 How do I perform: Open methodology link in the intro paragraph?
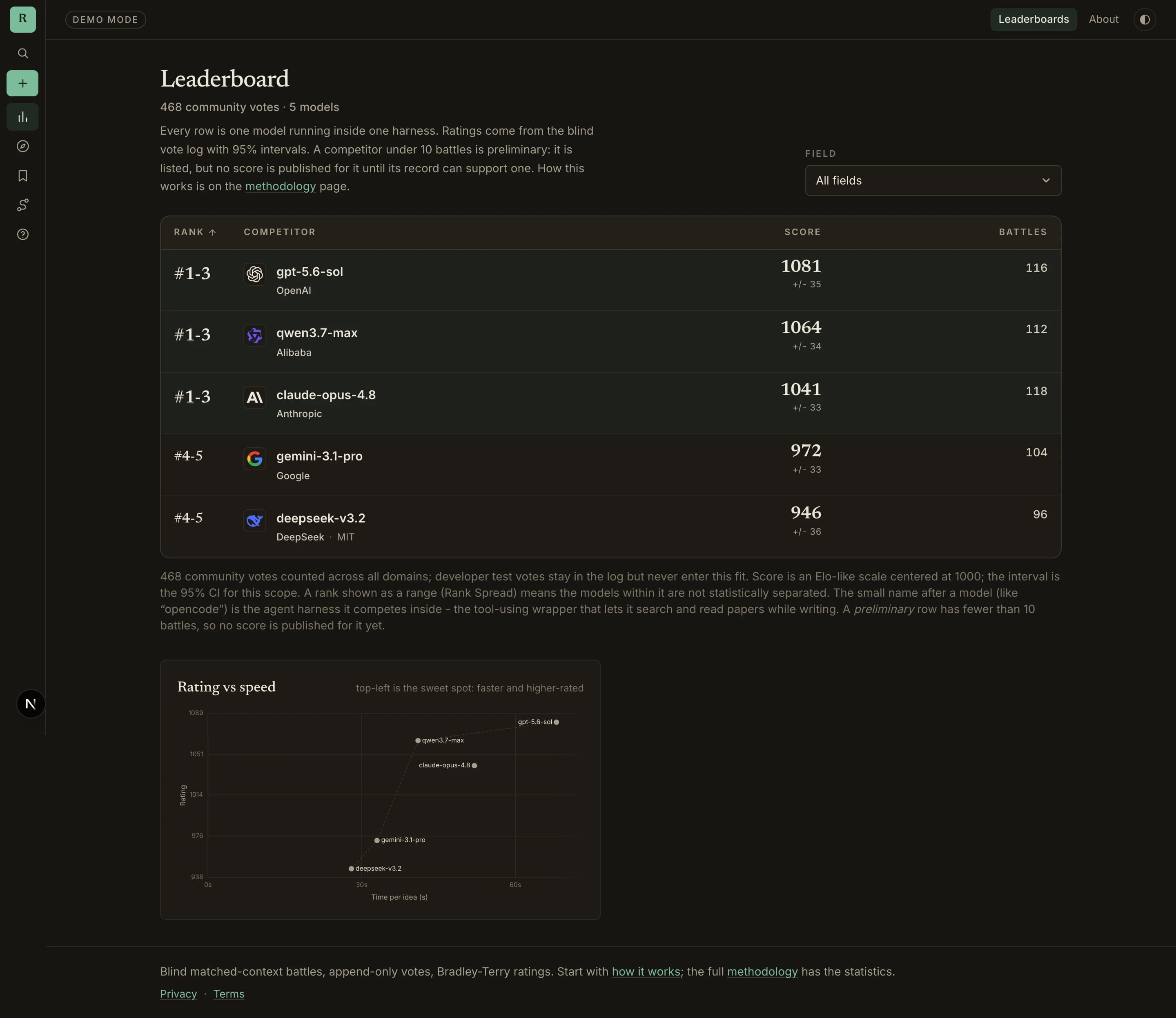click(x=280, y=186)
